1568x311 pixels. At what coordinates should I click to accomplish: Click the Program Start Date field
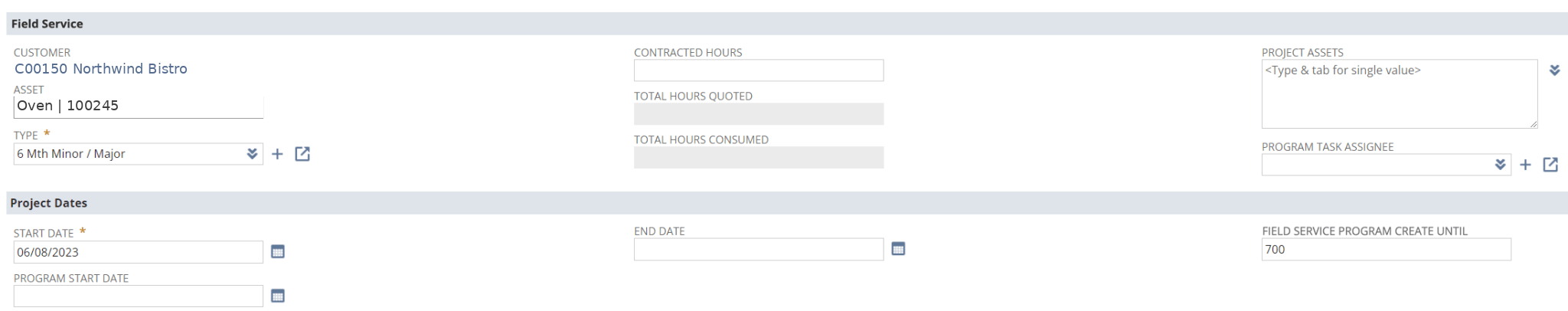click(x=138, y=296)
